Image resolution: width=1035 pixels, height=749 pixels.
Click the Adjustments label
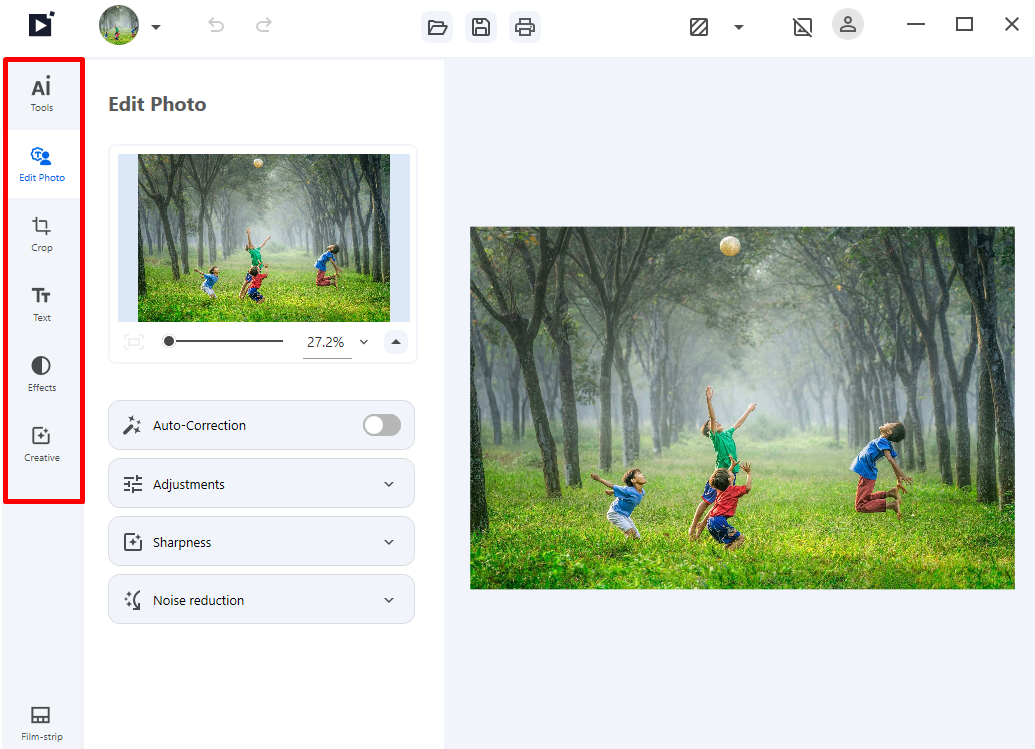189,484
